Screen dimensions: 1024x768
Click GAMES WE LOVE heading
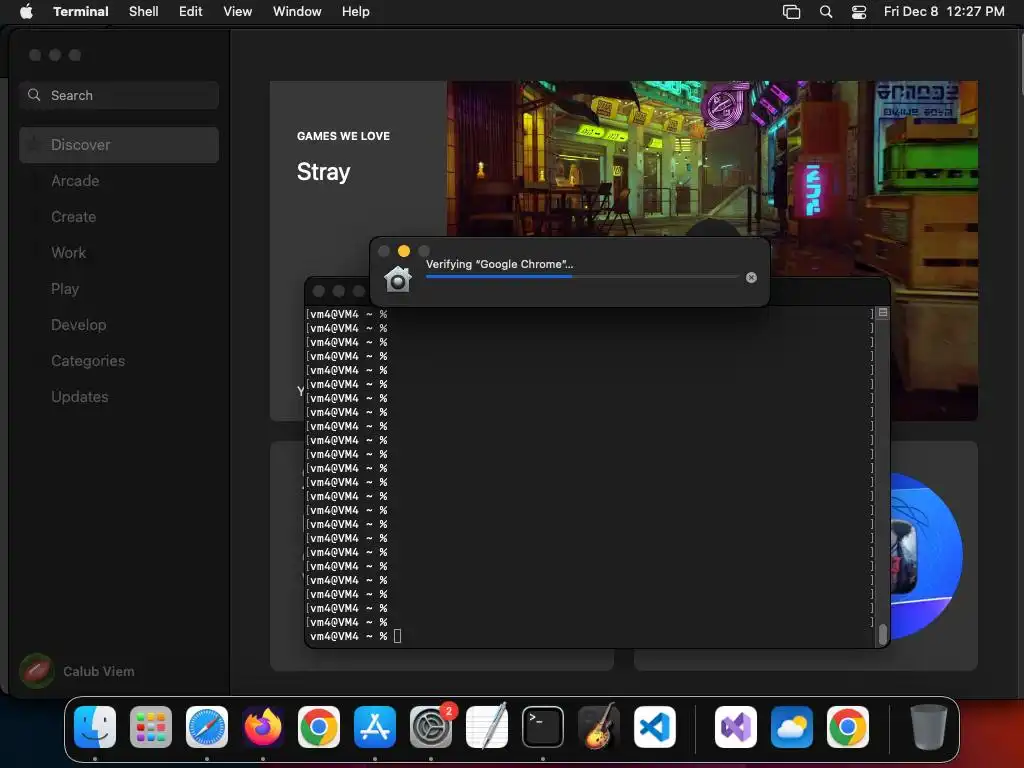(x=343, y=136)
